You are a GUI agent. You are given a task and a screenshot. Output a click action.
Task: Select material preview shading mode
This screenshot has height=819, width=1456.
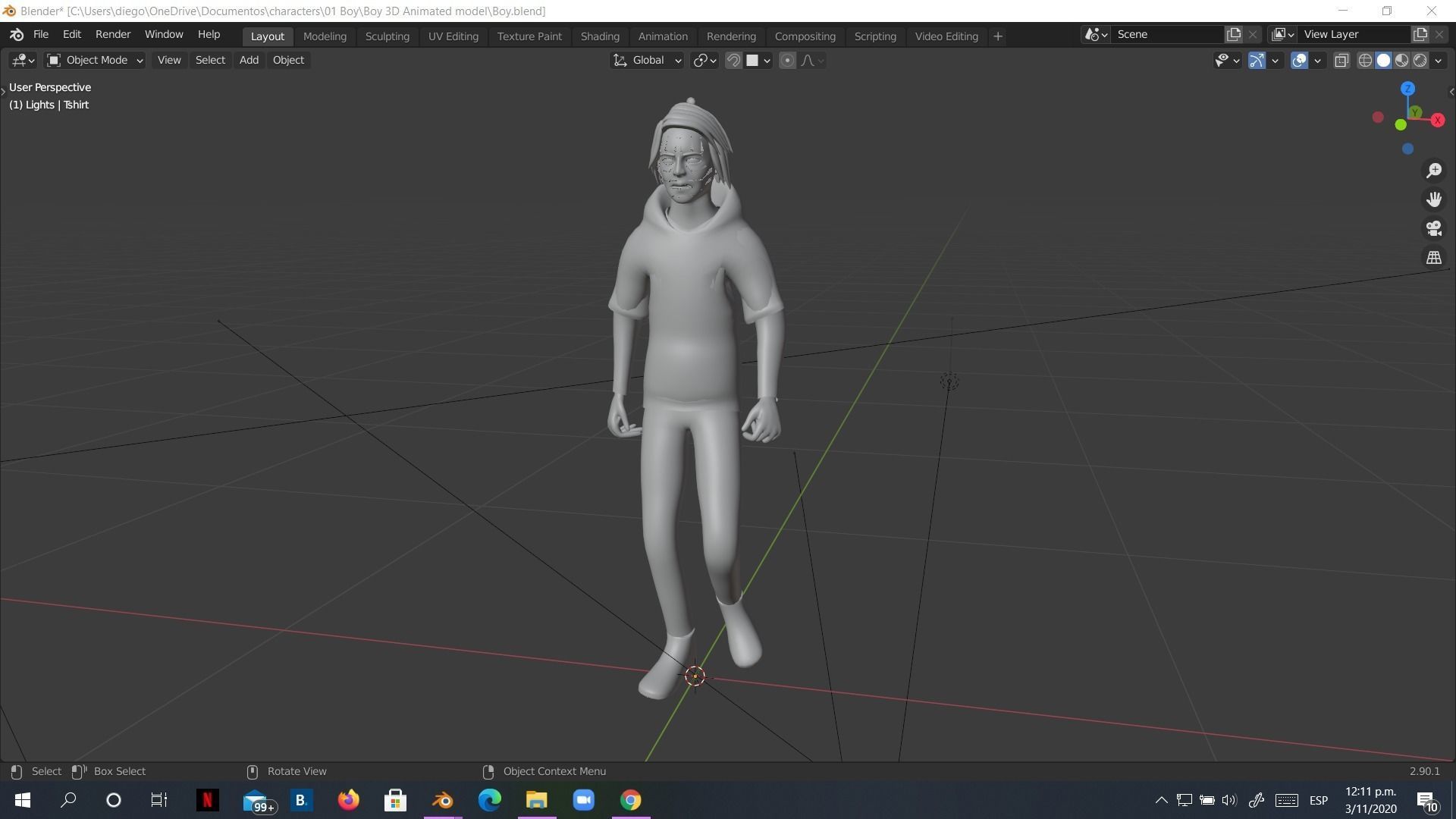click(1402, 61)
